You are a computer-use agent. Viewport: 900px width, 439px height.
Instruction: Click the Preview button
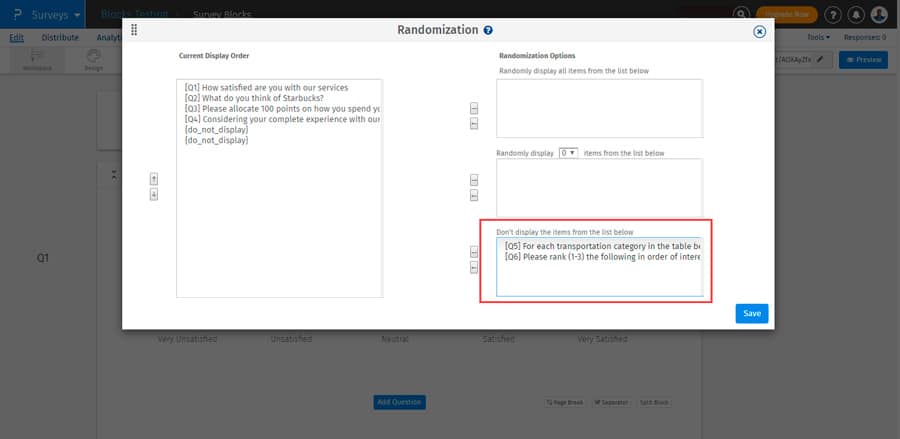click(x=863, y=60)
